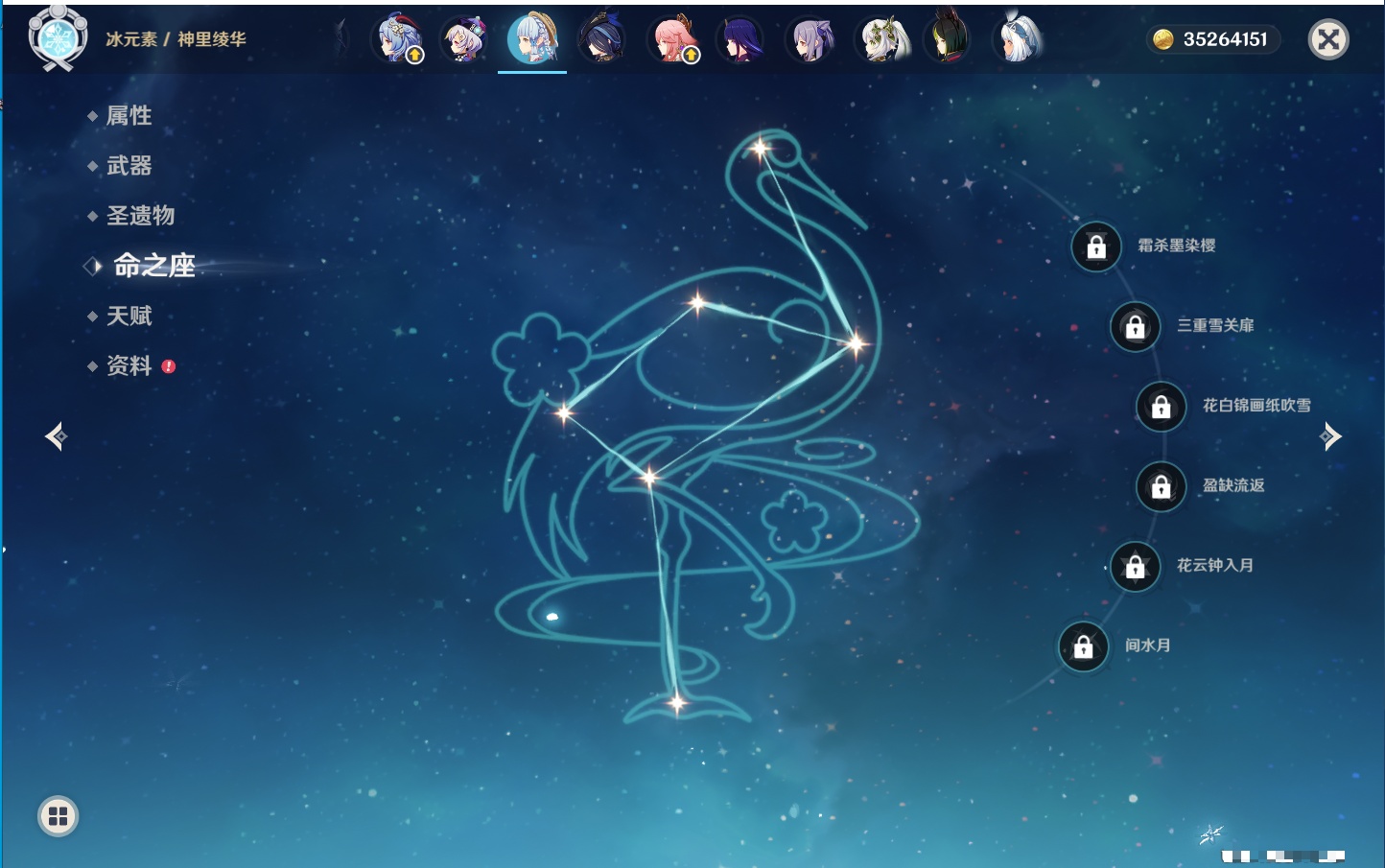Image resolution: width=1385 pixels, height=868 pixels.
Task: Select the Raiden Shogun purple-haired portrait
Action: click(x=741, y=39)
